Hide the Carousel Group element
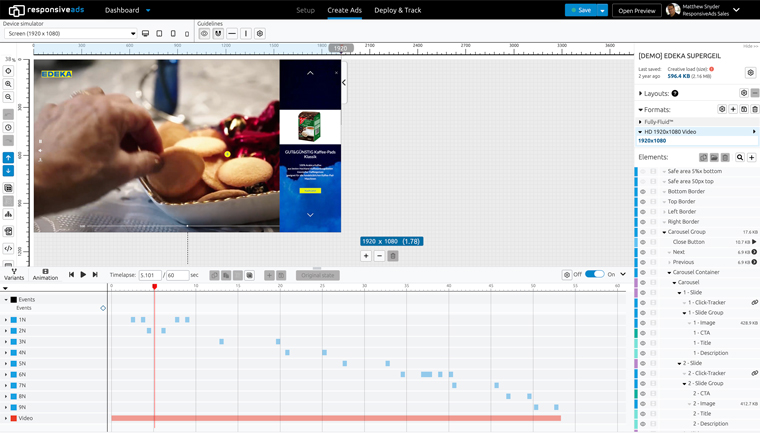The image size is (760, 433). click(643, 232)
